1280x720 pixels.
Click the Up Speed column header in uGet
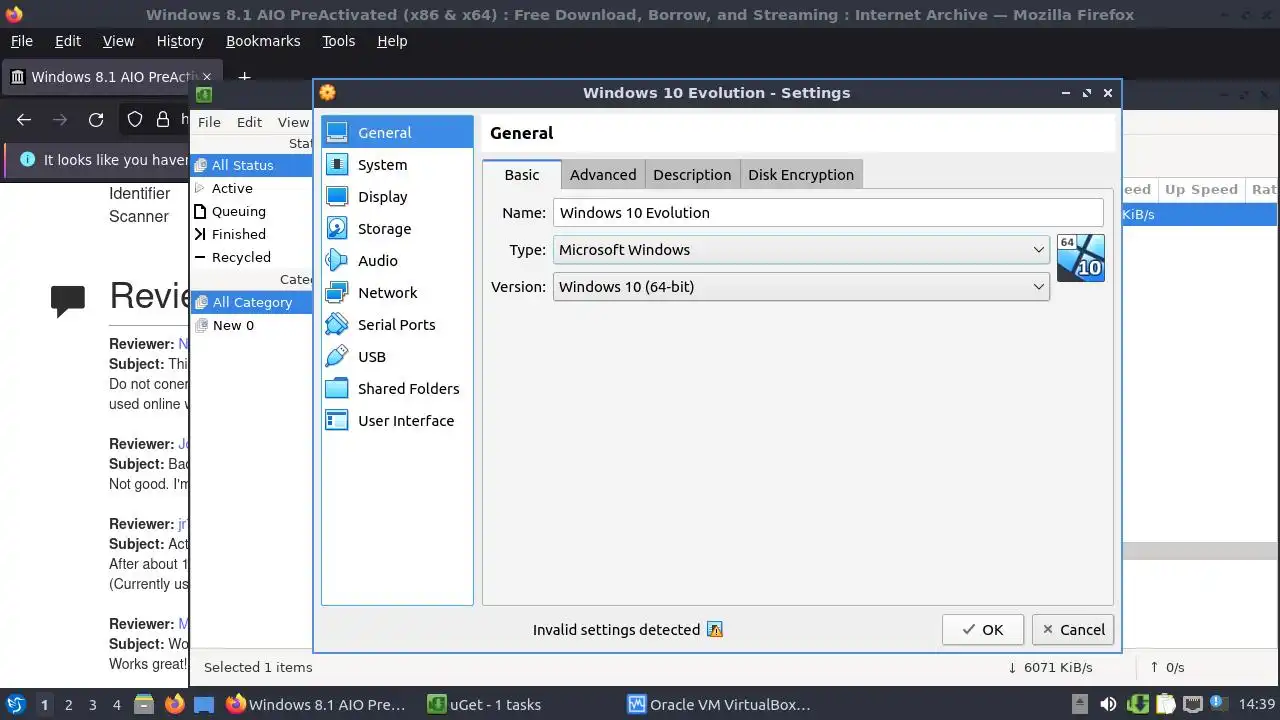pos(1201,189)
